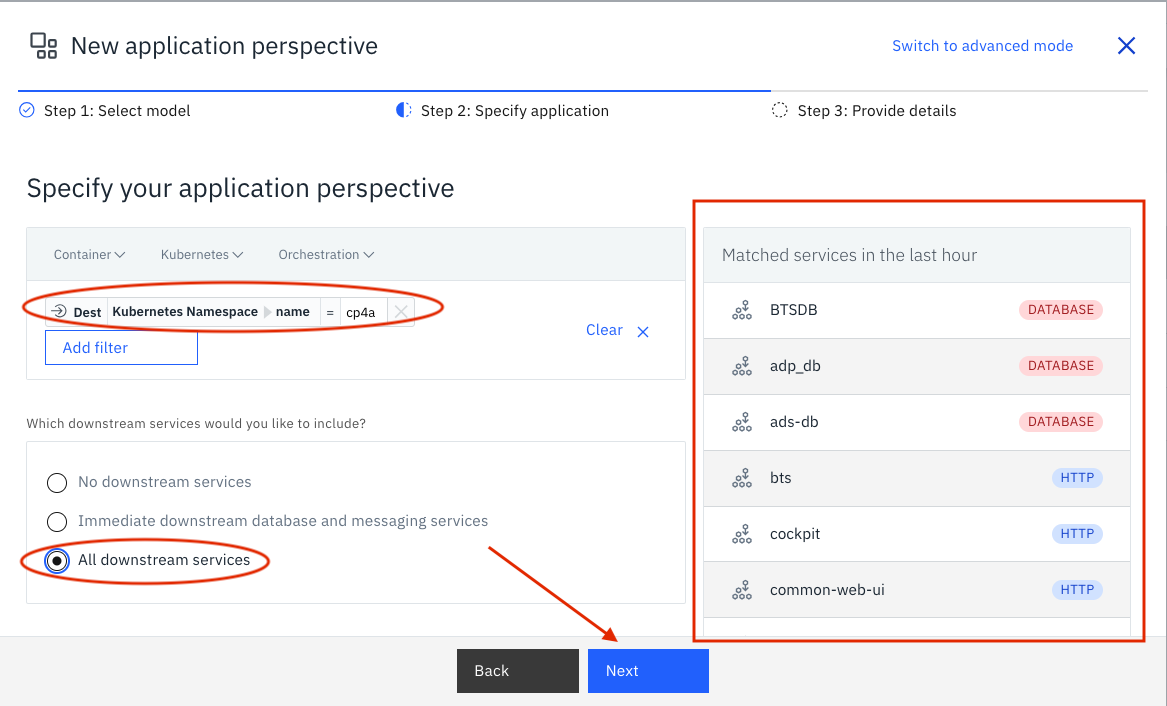Click Matched services in the last hour header
The width and height of the screenshot is (1167, 706).
849,255
